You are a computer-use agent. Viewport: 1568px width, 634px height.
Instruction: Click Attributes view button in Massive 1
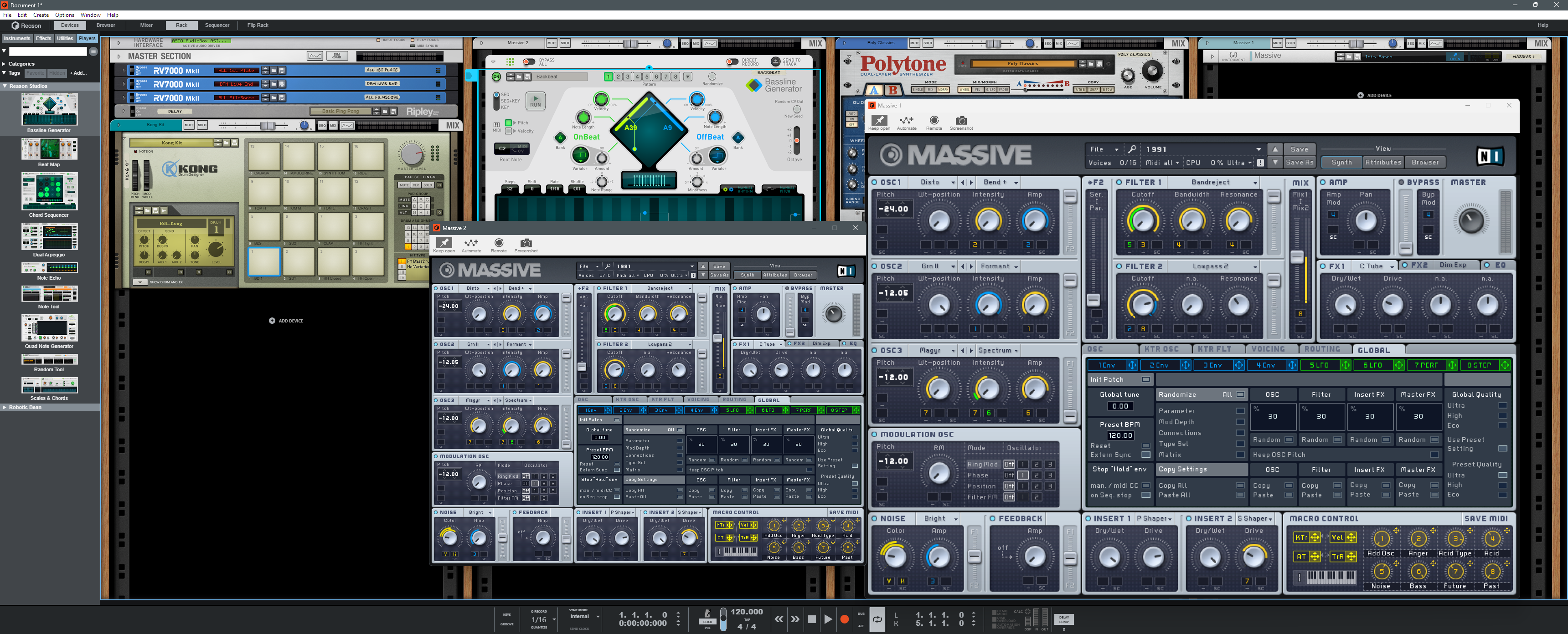point(1383,163)
